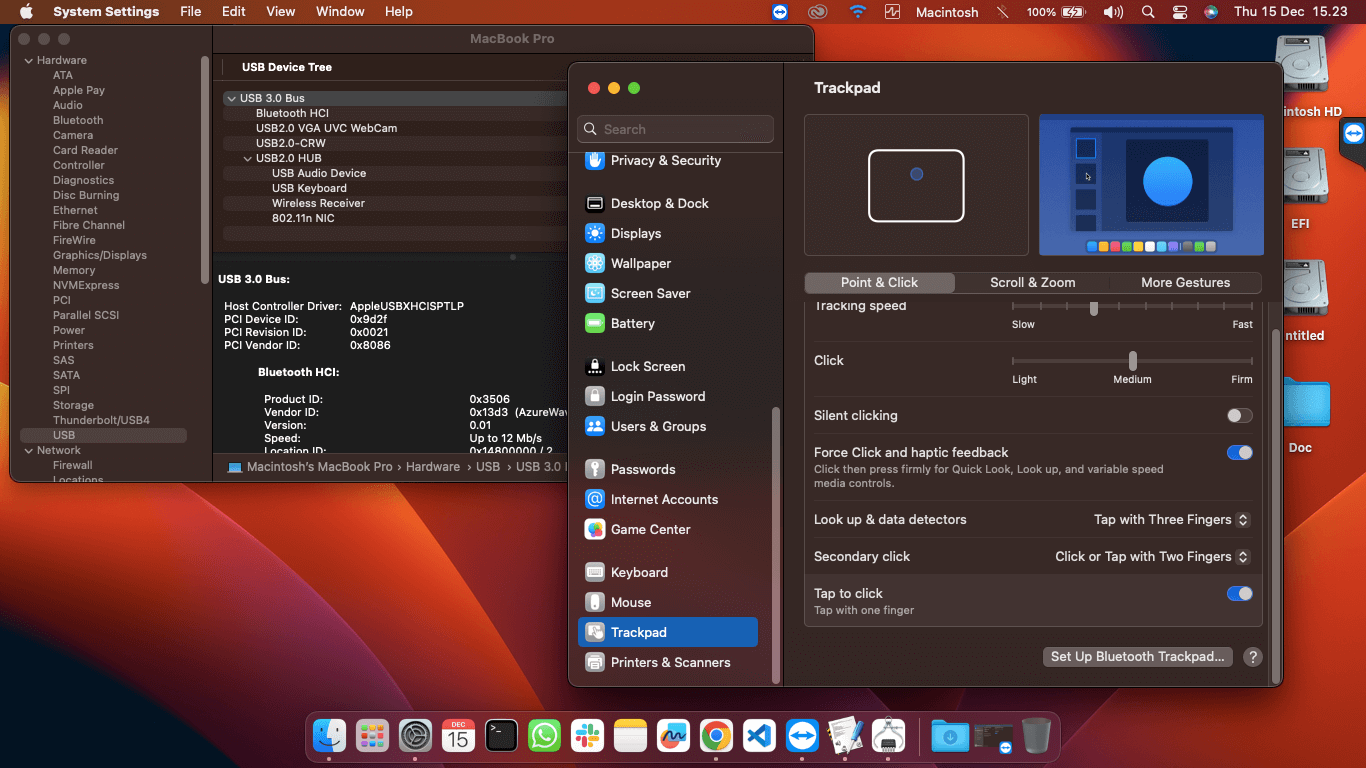This screenshot has height=768, width=1366.
Task: Toggle the Silent clicking switch
Action: [1239, 415]
